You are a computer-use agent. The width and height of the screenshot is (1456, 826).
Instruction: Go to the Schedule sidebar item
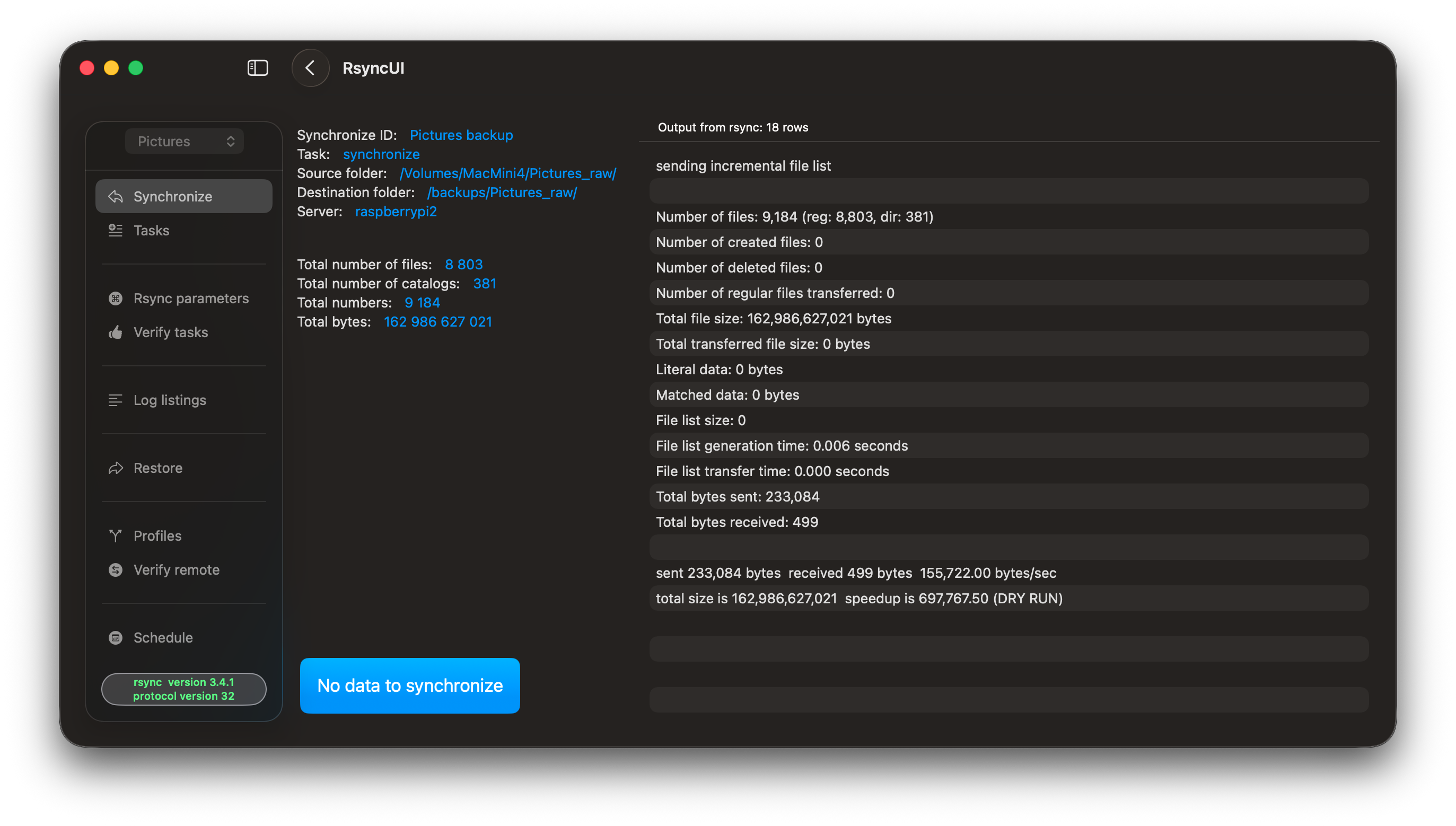click(x=163, y=638)
